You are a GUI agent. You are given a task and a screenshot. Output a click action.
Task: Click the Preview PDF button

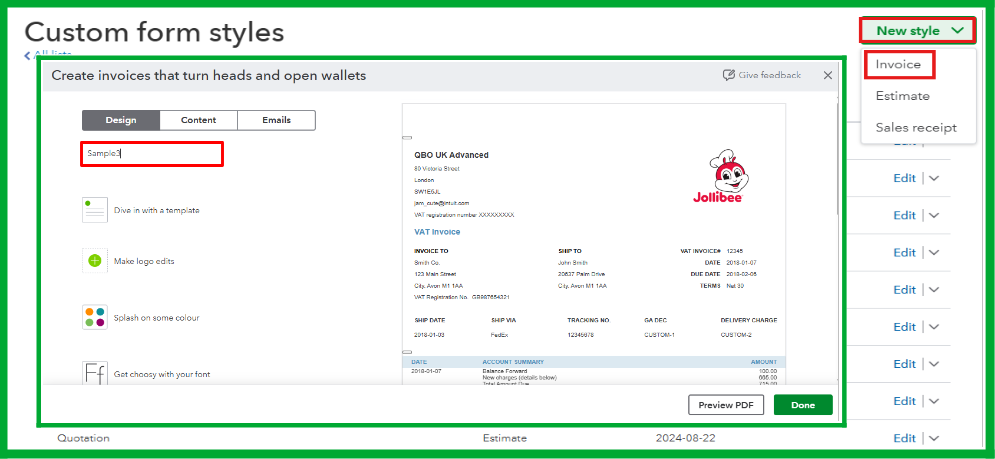[x=726, y=405]
